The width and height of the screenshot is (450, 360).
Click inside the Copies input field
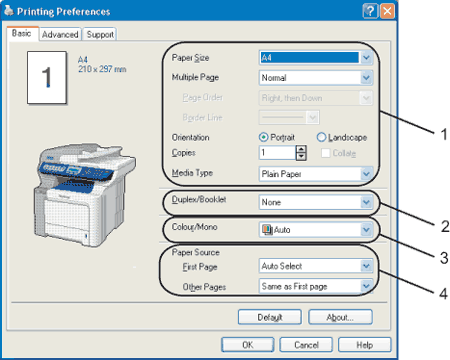277,153
